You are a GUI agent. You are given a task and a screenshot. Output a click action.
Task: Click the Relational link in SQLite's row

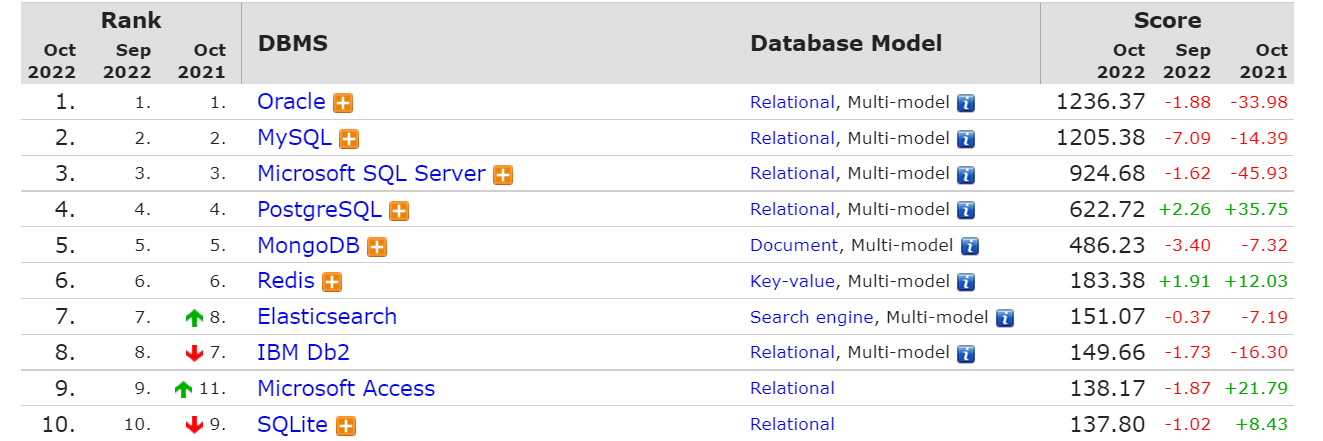[792, 425]
